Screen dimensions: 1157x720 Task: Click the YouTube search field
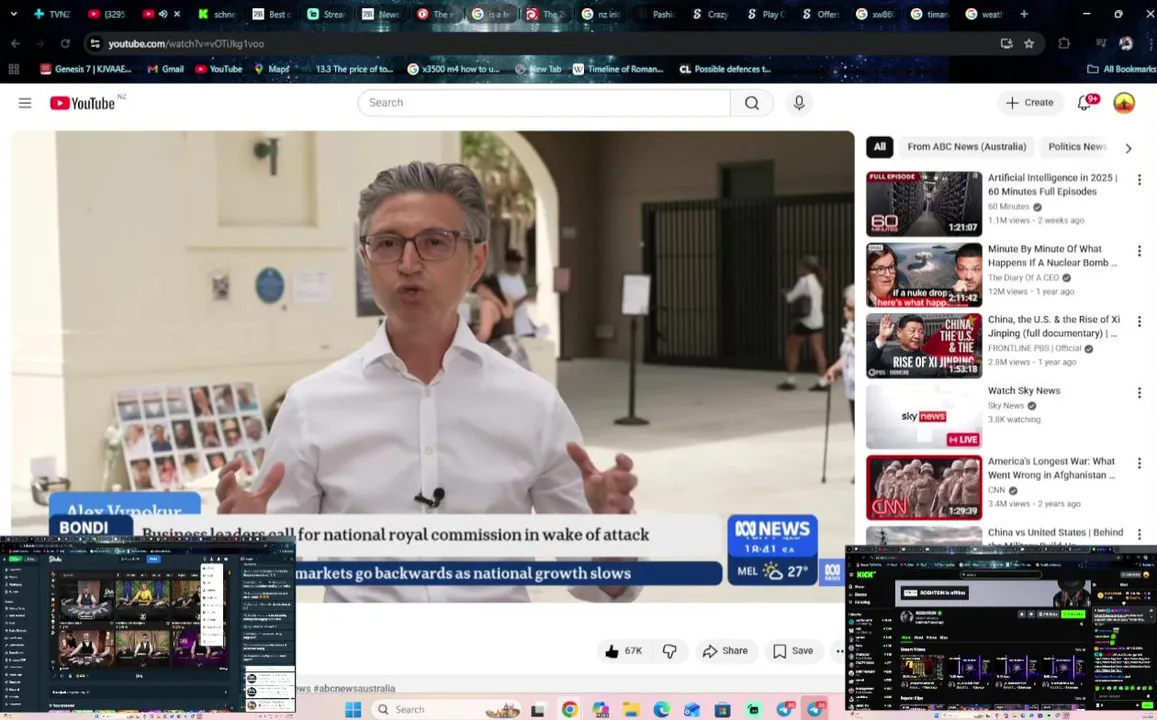pos(544,103)
